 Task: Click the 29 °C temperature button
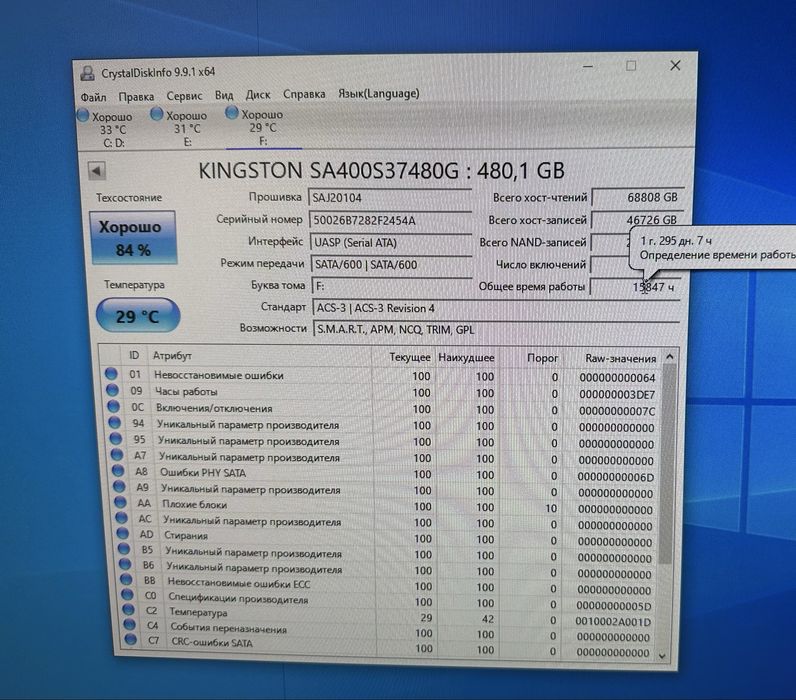coord(138,316)
